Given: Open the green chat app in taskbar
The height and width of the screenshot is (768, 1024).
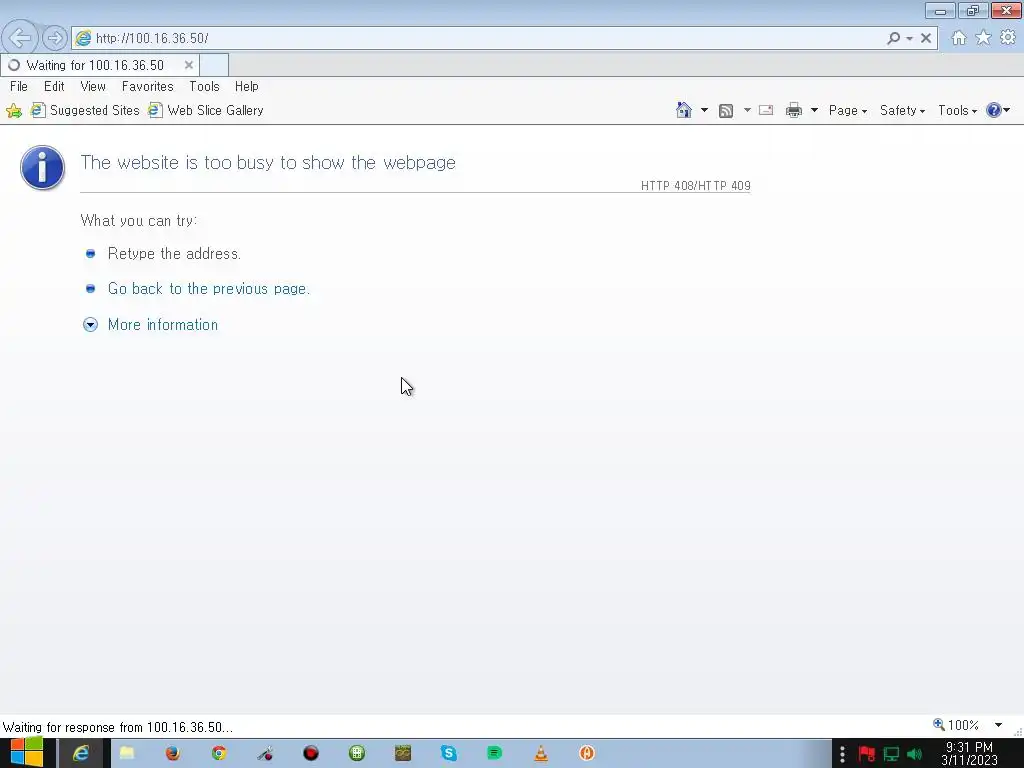Looking at the screenshot, I should click(494, 753).
